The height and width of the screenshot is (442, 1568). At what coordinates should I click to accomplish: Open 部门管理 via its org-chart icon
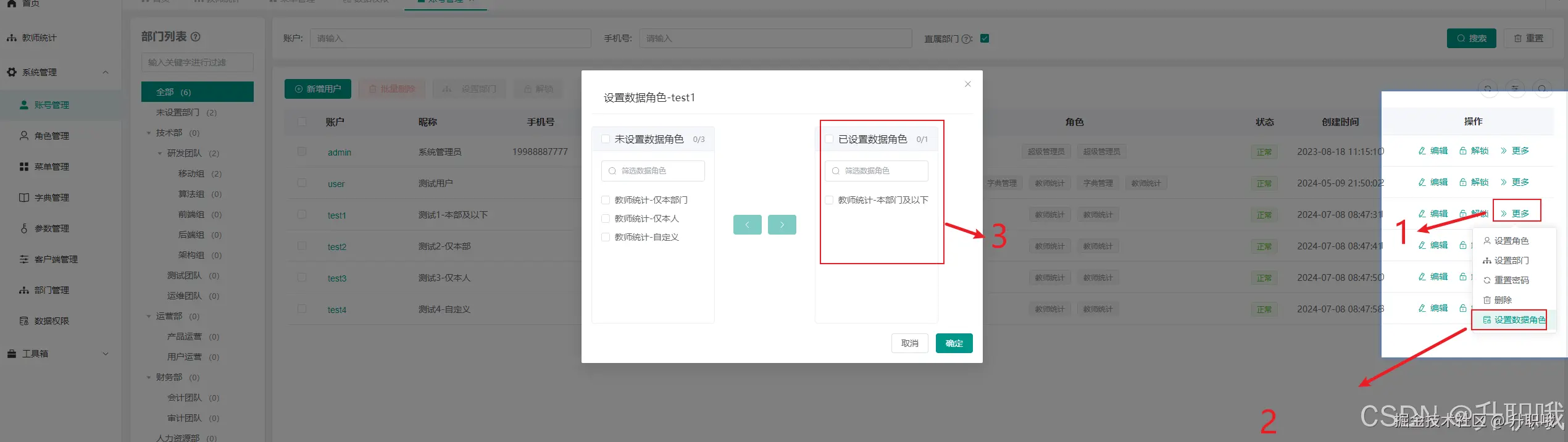[24, 290]
